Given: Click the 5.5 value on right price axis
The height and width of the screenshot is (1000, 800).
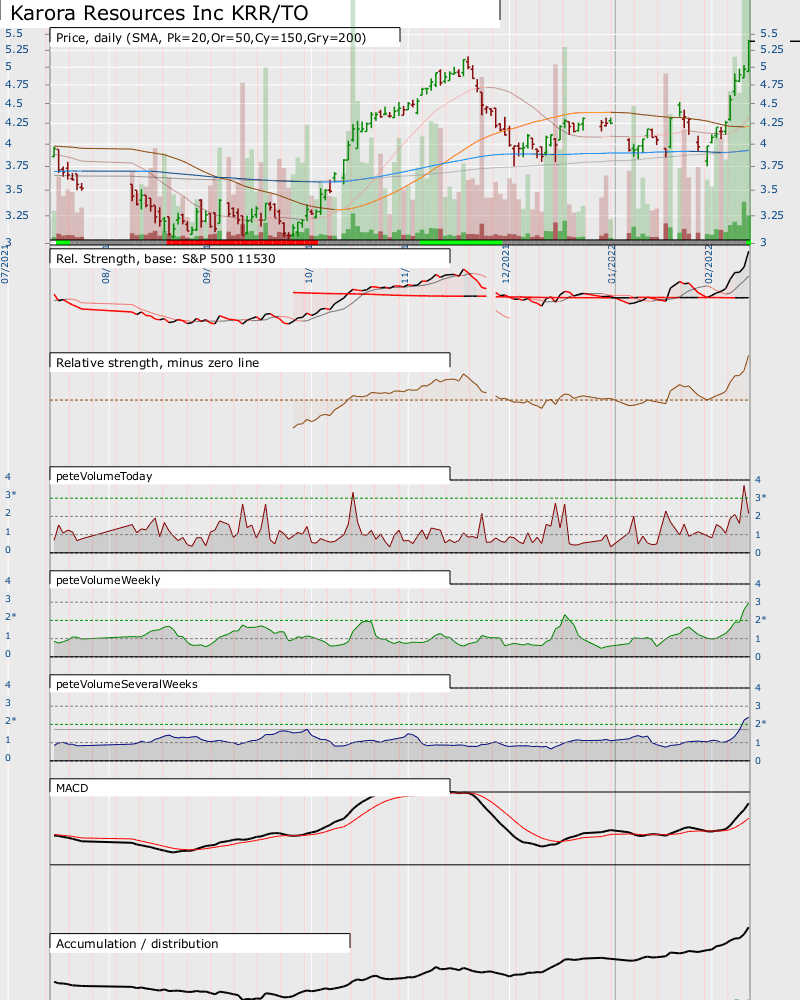Looking at the screenshot, I should coord(769,33).
